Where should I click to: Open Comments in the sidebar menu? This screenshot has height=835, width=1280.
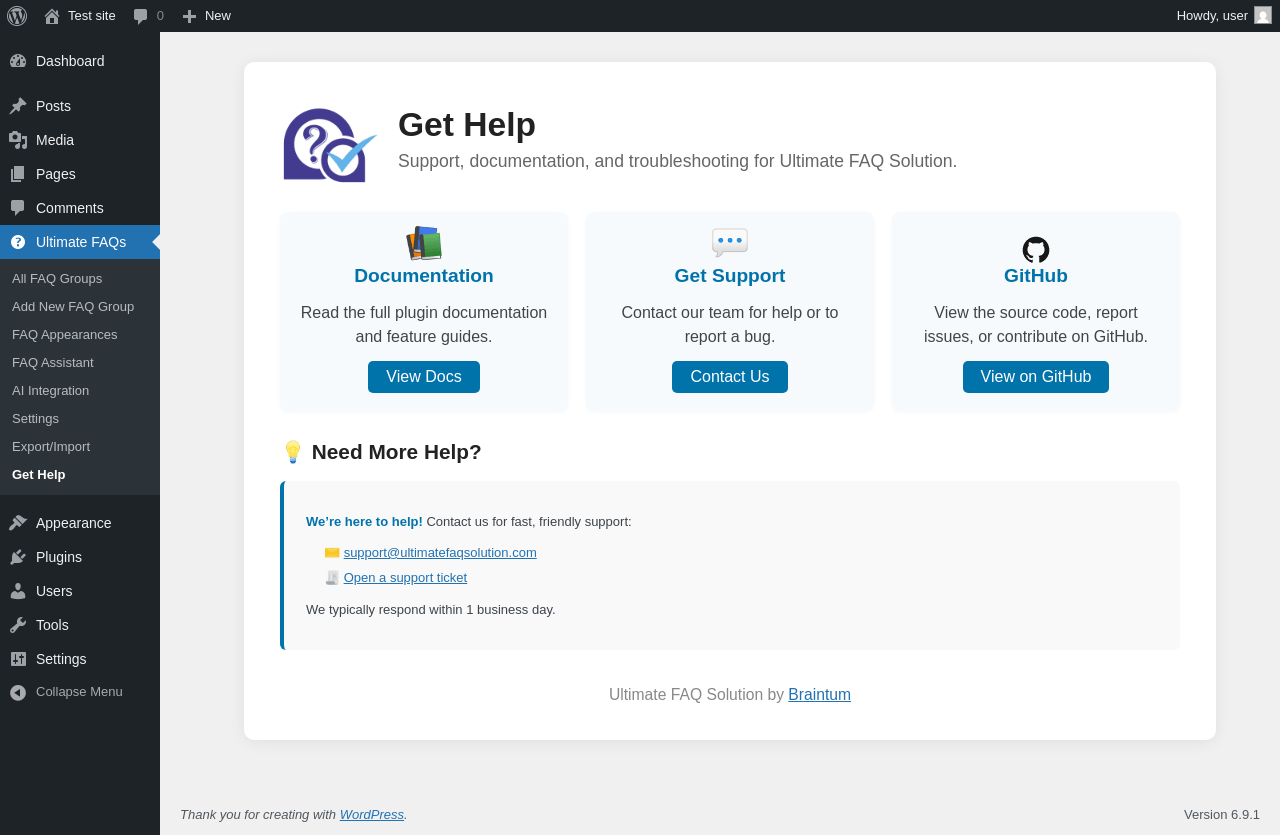(80, 208)
